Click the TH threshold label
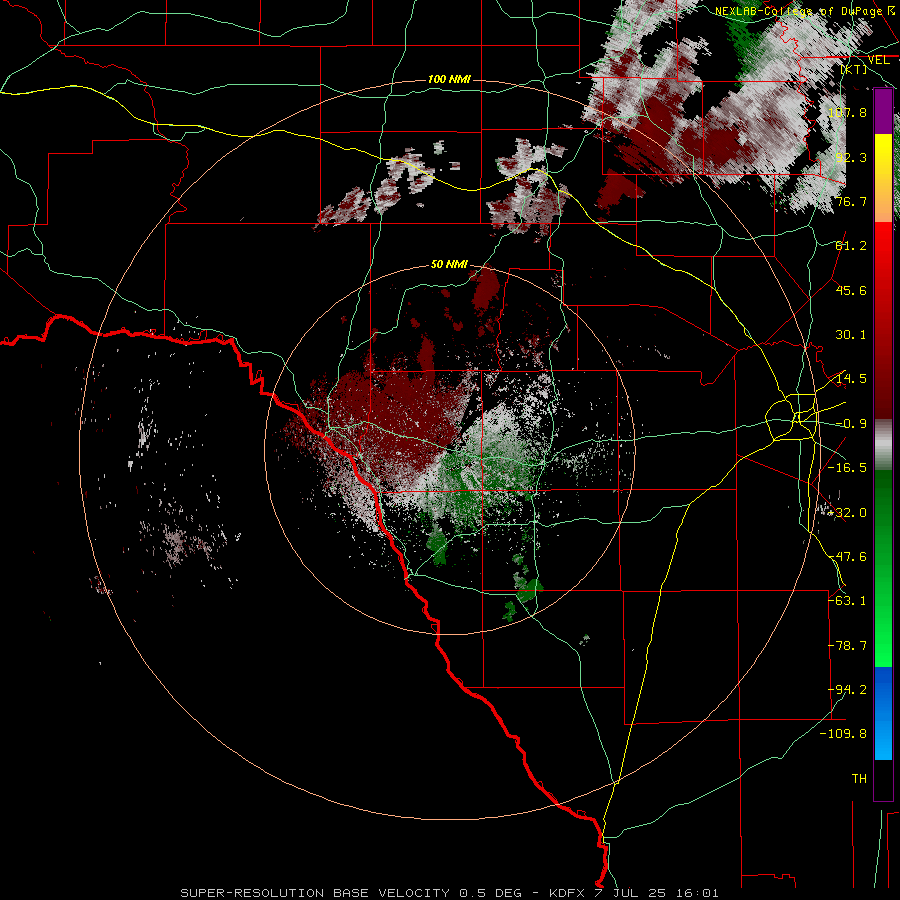This screenshot has height=900, width=900. click(x=859, y=779)
